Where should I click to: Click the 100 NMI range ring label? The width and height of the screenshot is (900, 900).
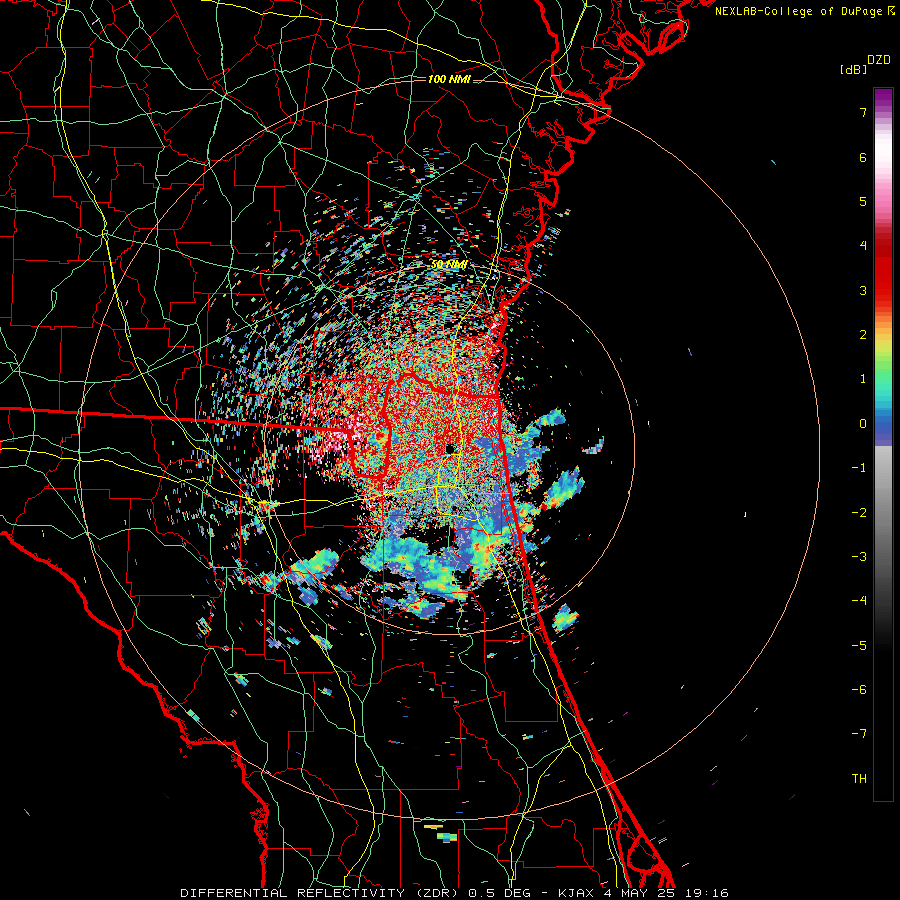click(x=449, y=79)
